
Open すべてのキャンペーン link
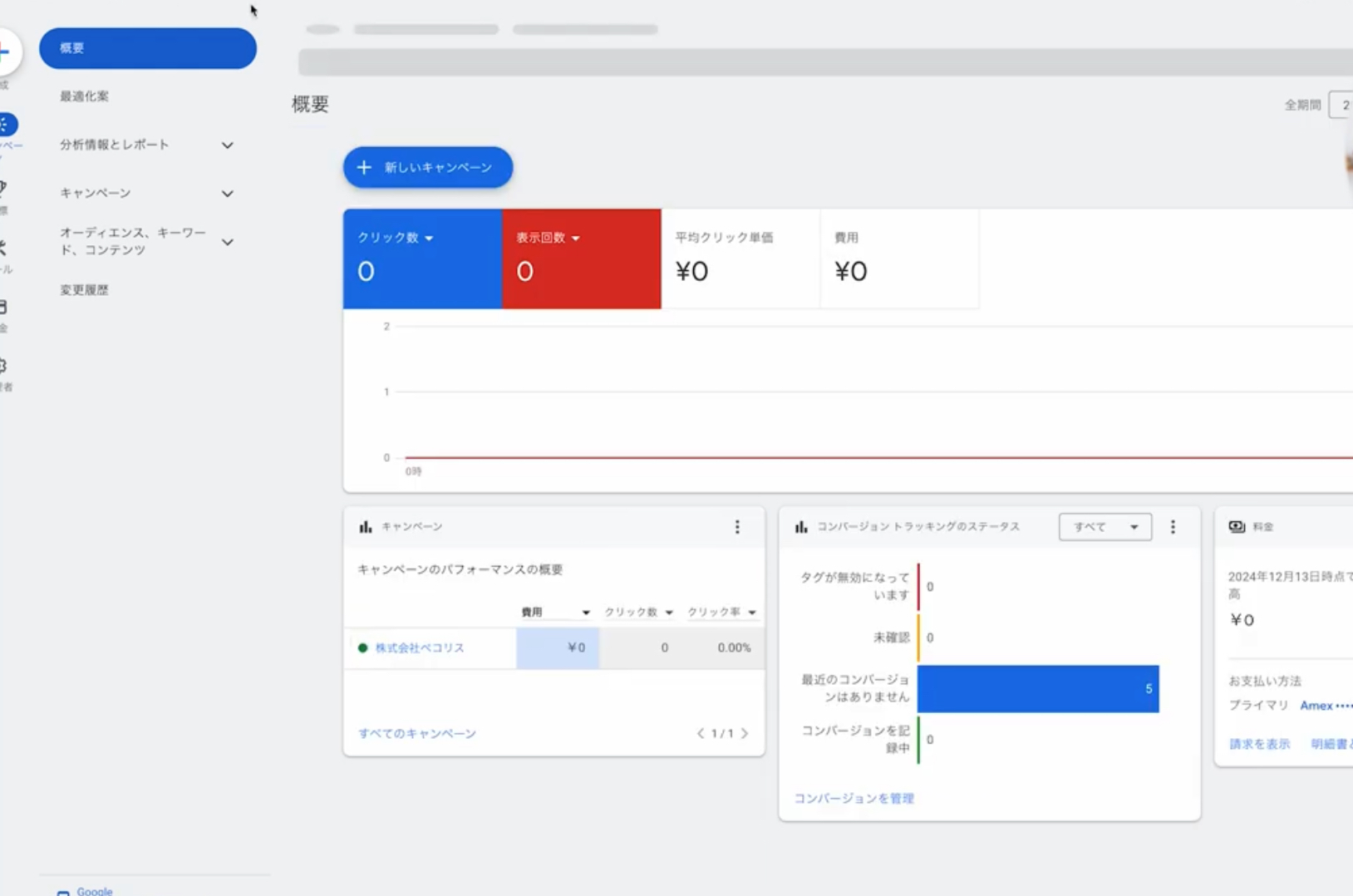pyautogui.click(x=417, y=733)
